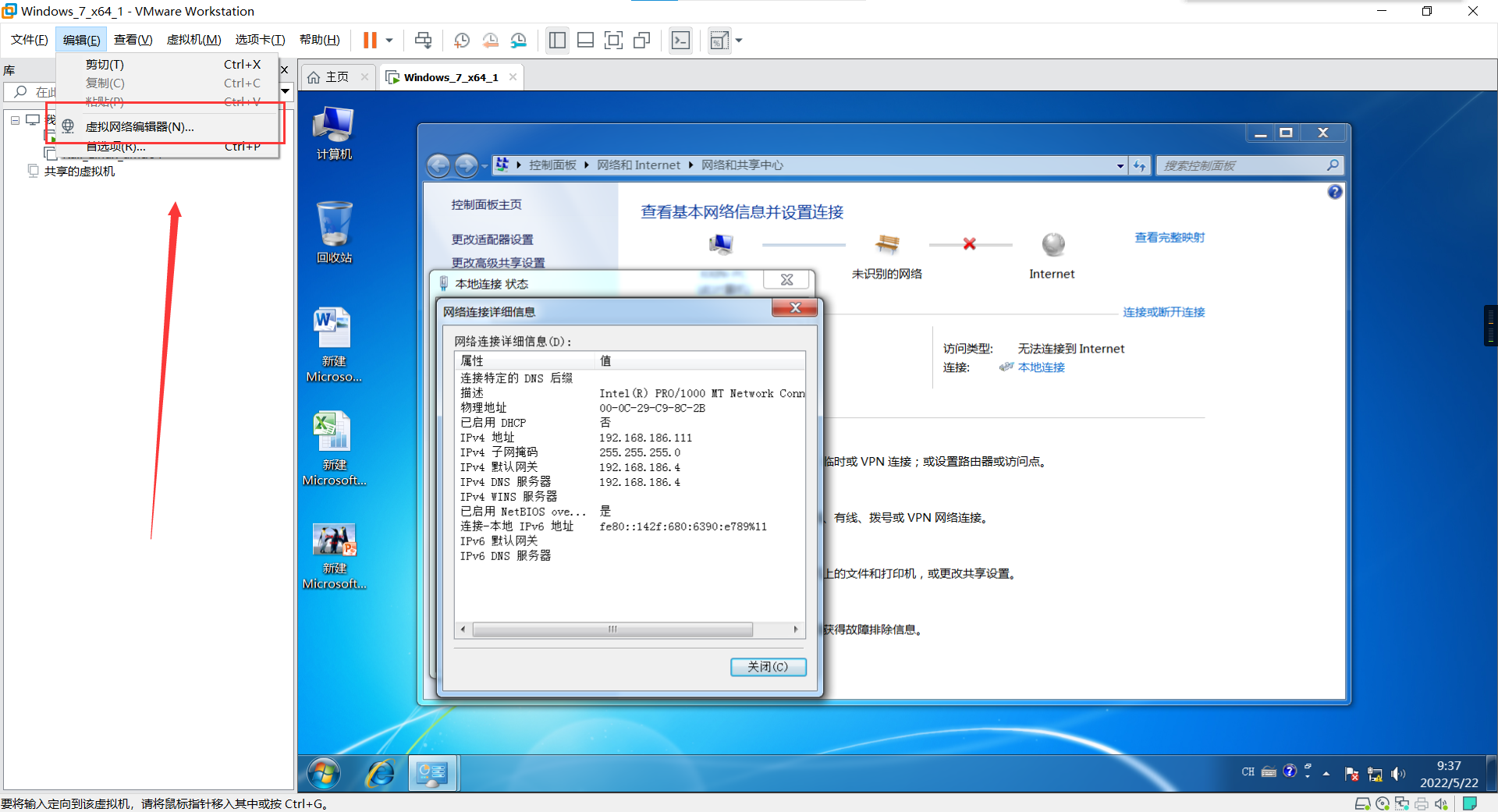Click 查看完整映射 link

click(x=1170, y=237)
